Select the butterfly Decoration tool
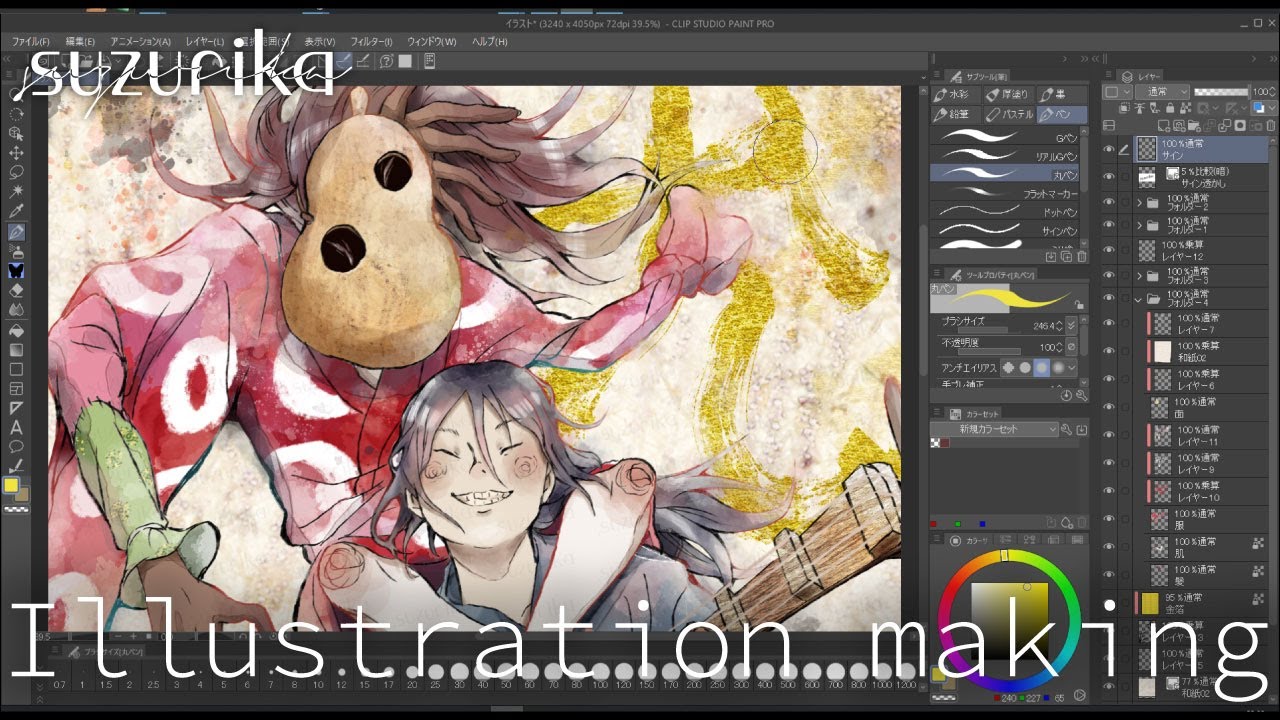This screenshot has width=1280, height=720. pyautogui.click(x=16, y=271)
